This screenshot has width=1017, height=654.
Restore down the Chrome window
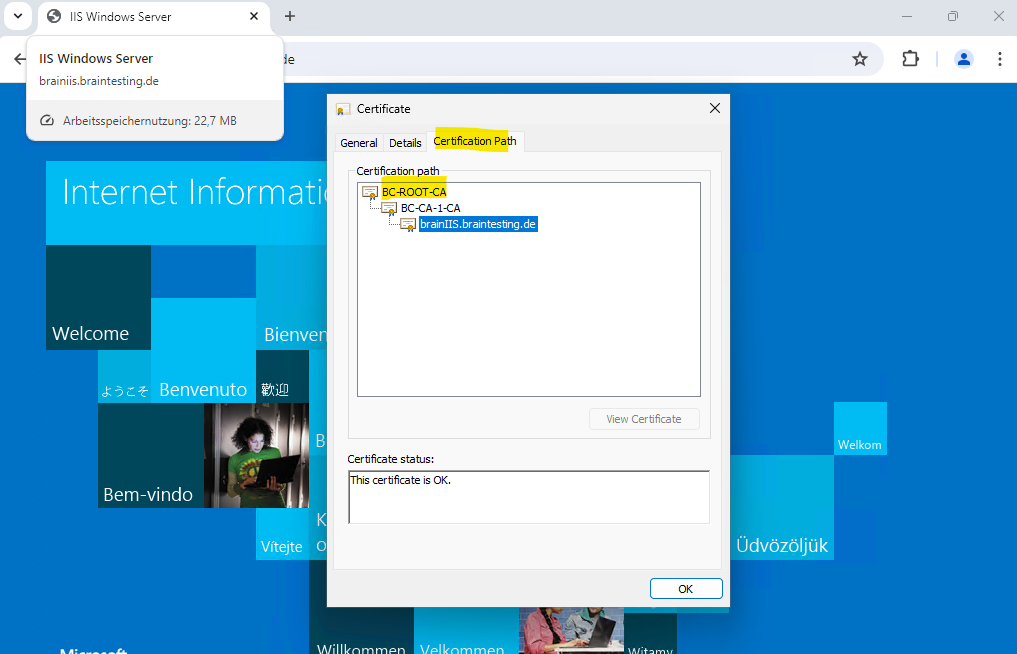[953, 16]
